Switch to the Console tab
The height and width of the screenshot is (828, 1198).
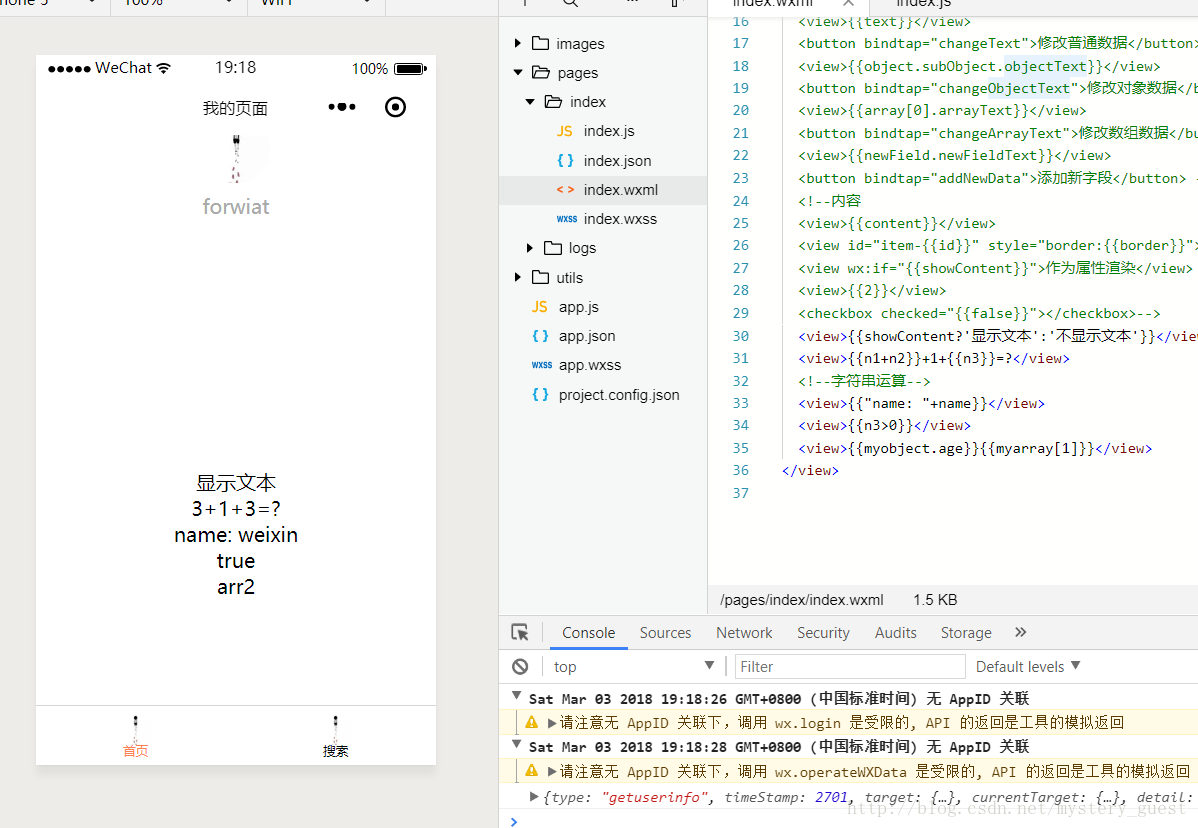(588, 632)
